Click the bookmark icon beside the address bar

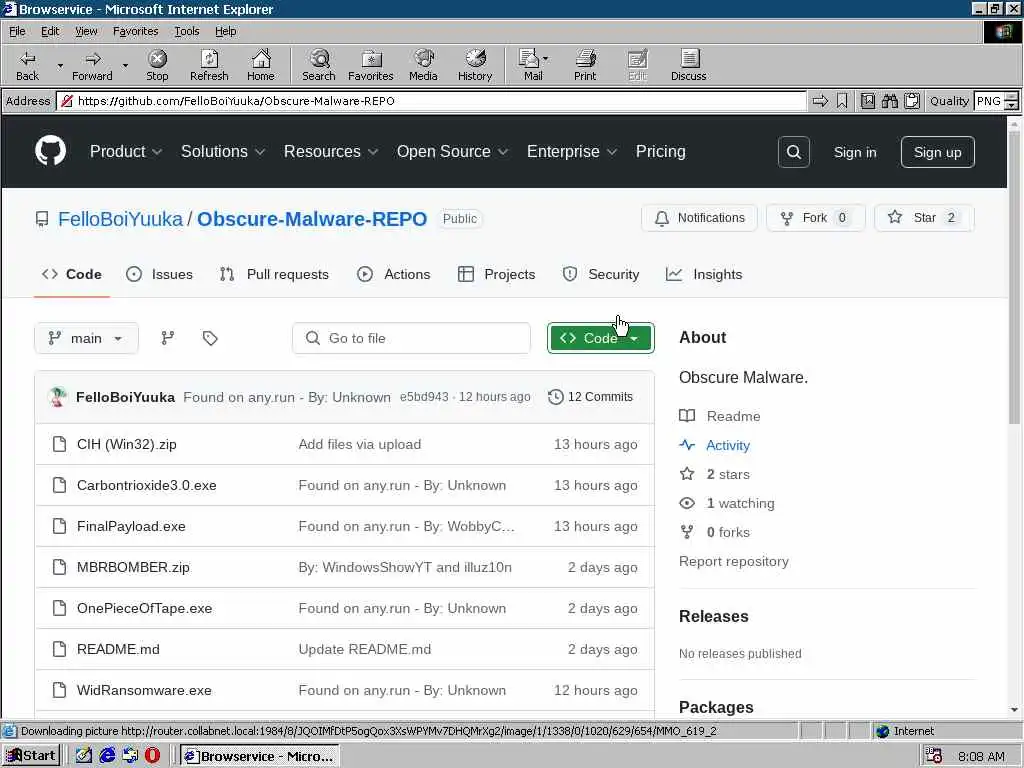(842, 101)
